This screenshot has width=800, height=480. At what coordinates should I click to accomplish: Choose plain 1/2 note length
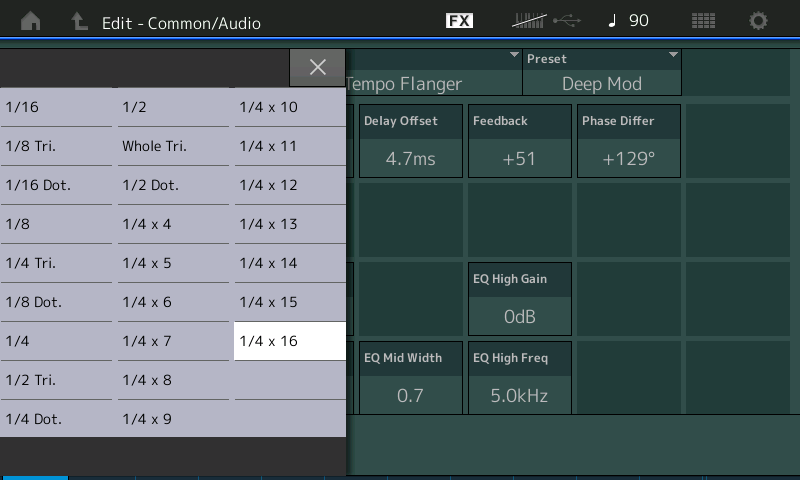point(173,107)
